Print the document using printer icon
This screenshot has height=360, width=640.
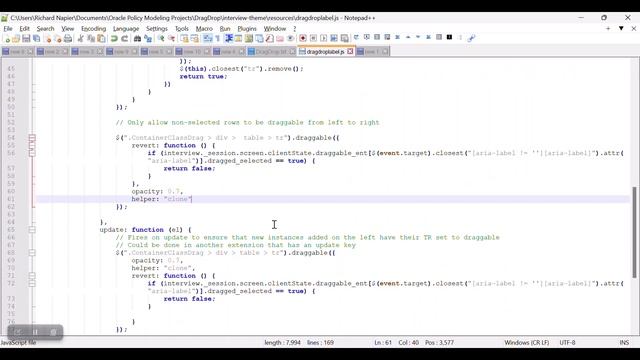click(68, 38)
